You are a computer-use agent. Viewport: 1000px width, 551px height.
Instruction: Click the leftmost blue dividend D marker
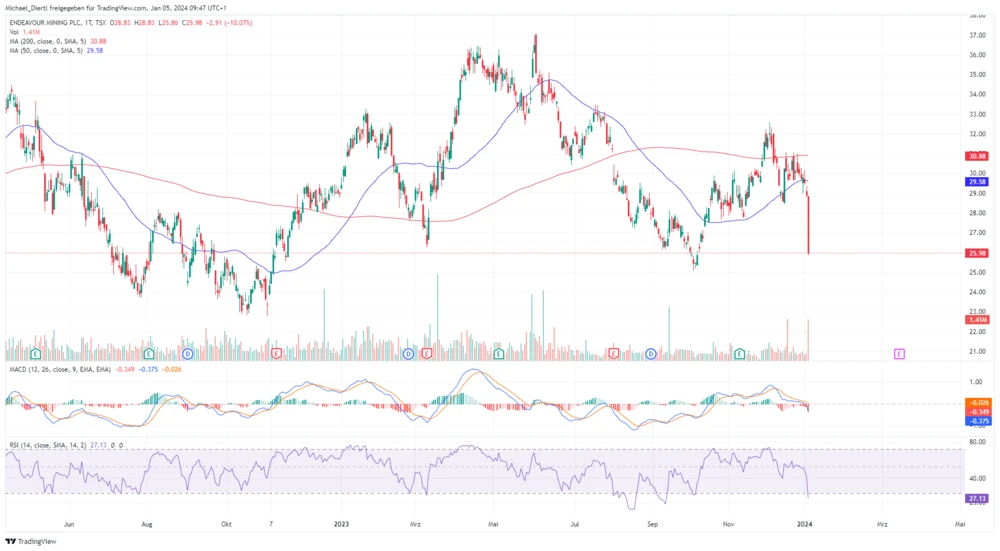pyautogui.click(x=188, y=354)
